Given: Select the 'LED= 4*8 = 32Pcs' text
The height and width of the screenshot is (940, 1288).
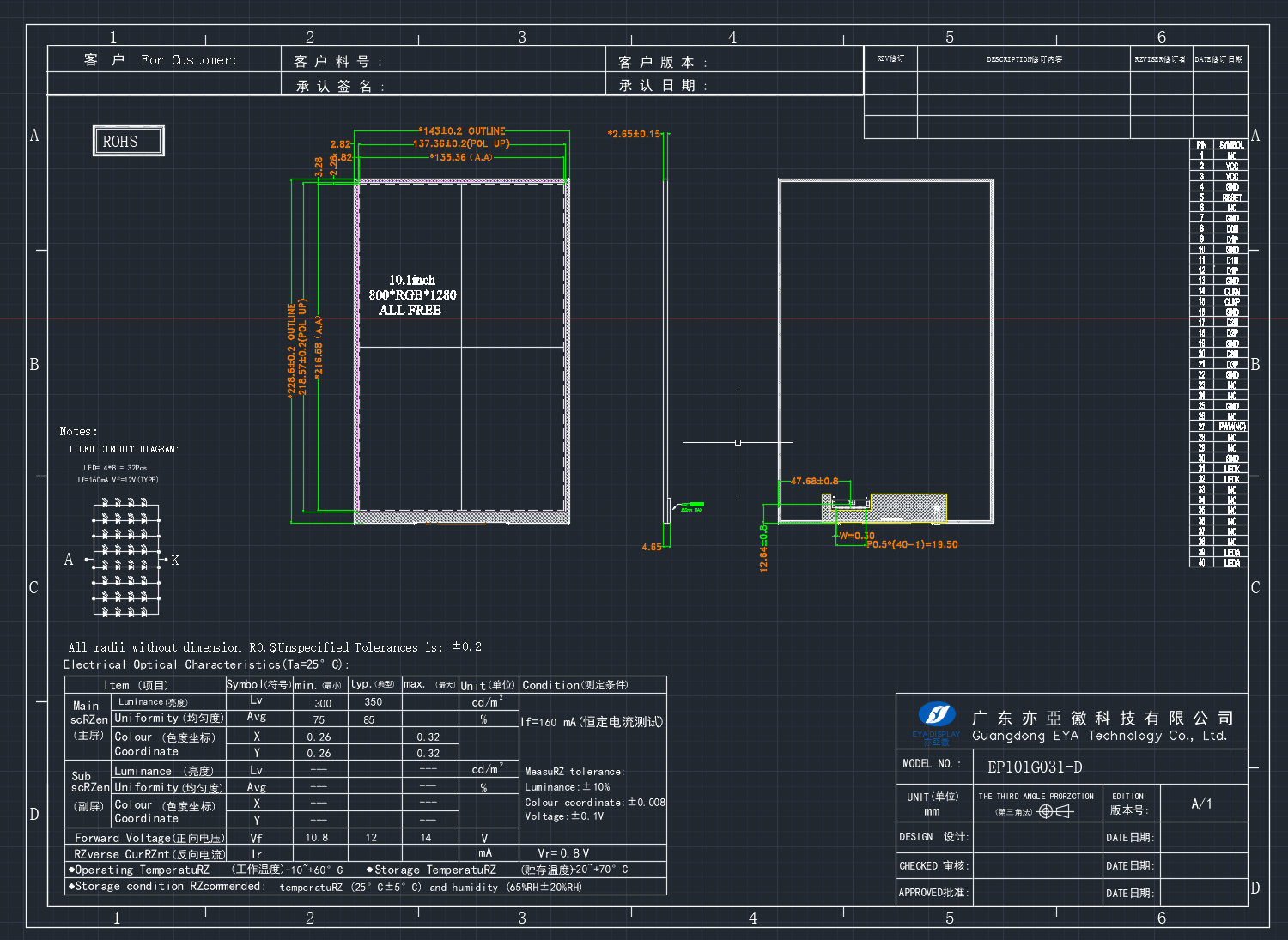Looking at the screenshot, I should click(x=115, y=468).
